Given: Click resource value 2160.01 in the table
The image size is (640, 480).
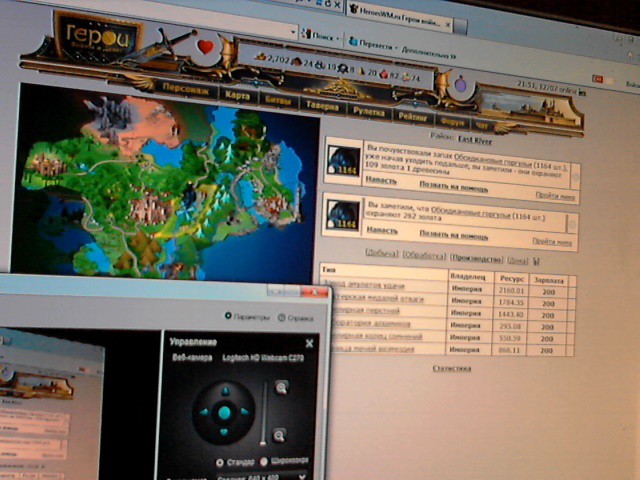Looking at the screenshot, I should [x=511, y=291].
